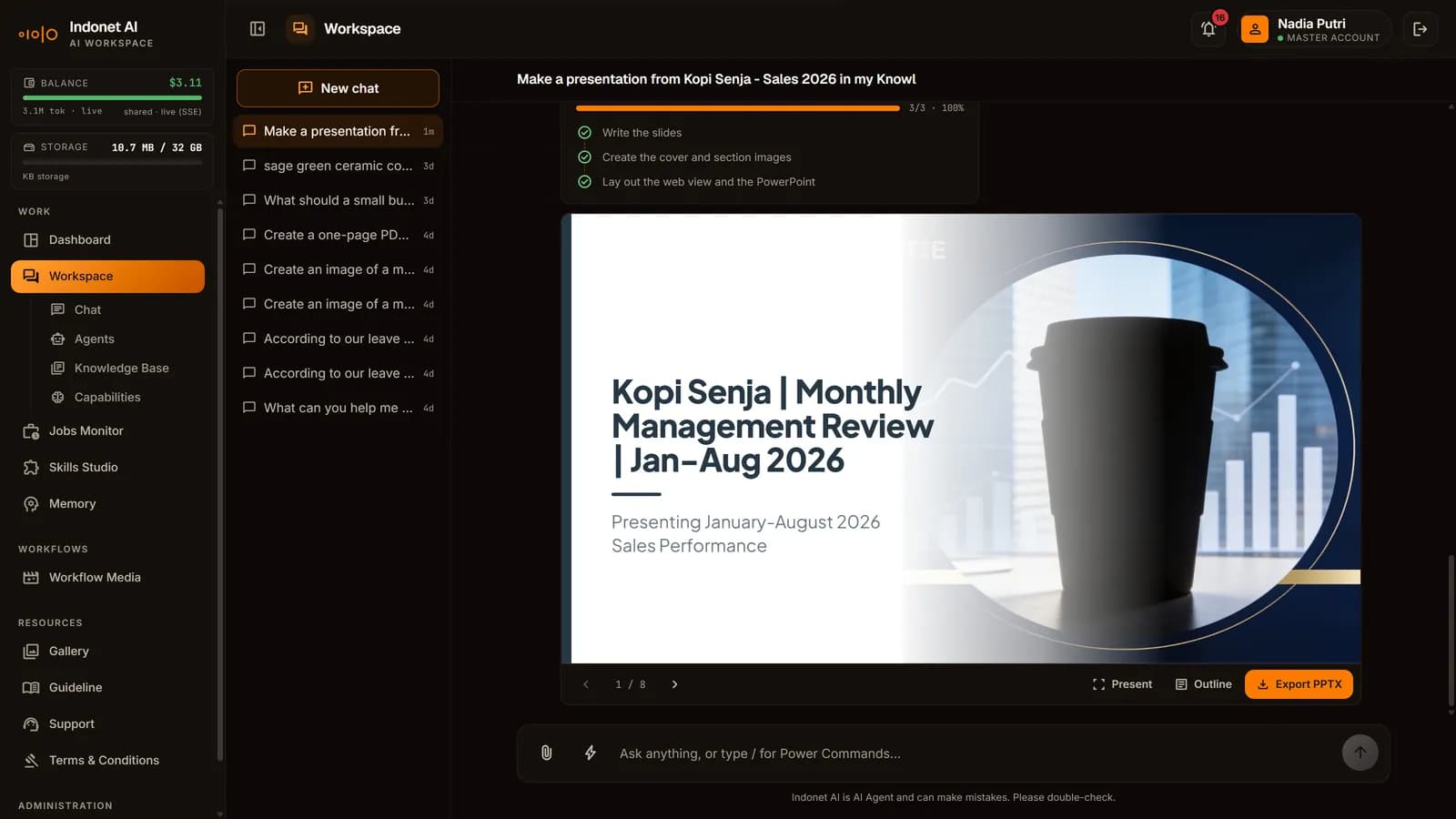Viewport: 1456px width, 819px height.
Task: Open 'What can you help me ...' chat
Action: (x=338, y=408)
